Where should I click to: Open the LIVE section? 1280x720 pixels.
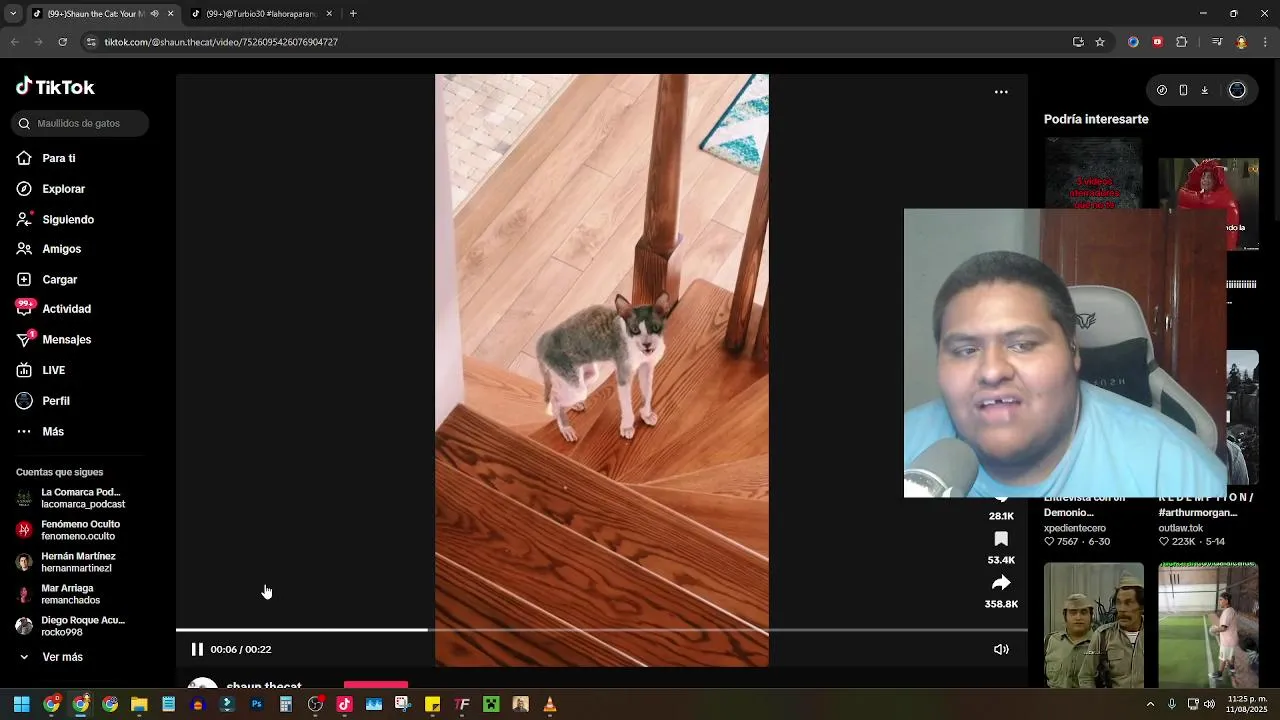click(x=41, y=370)
